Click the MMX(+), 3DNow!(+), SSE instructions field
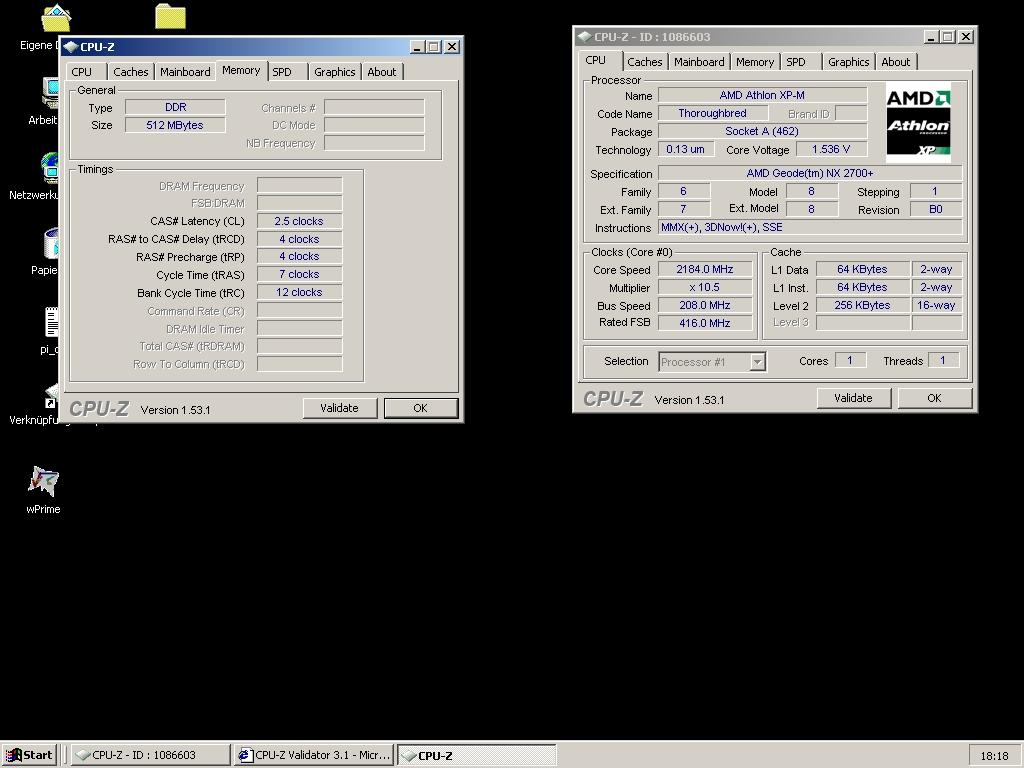The height and width of the screenshot is (768, 1024). pyautogui.click(x=810, y=227)
